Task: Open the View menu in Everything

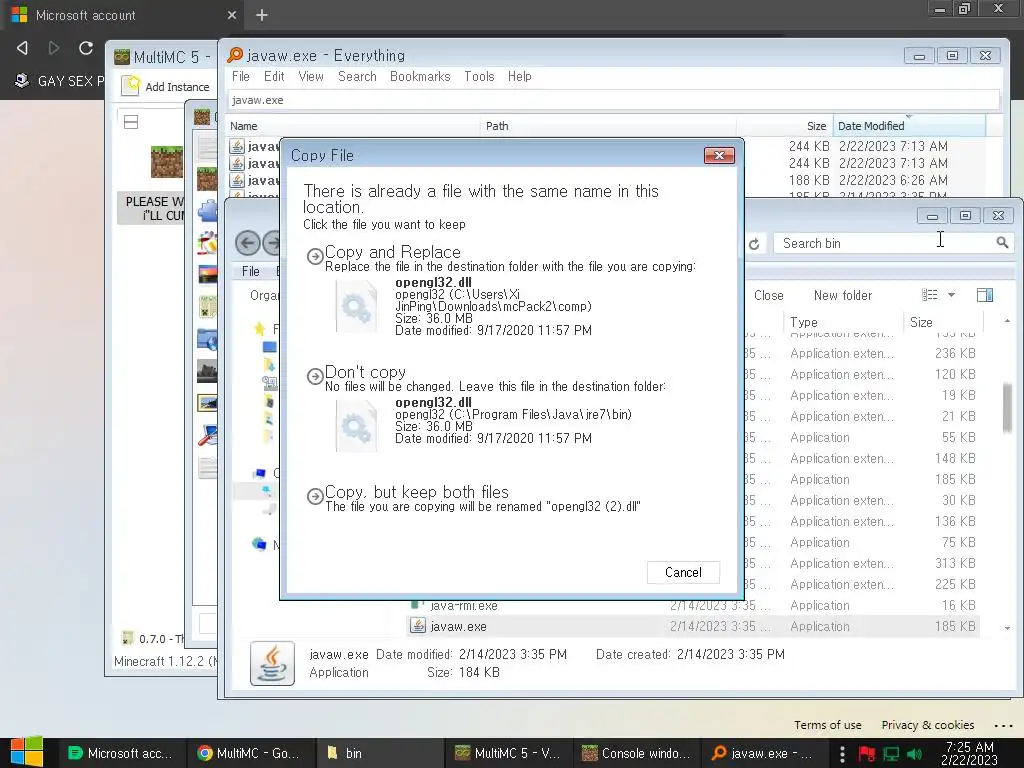Action: click(x=311, y=76)
